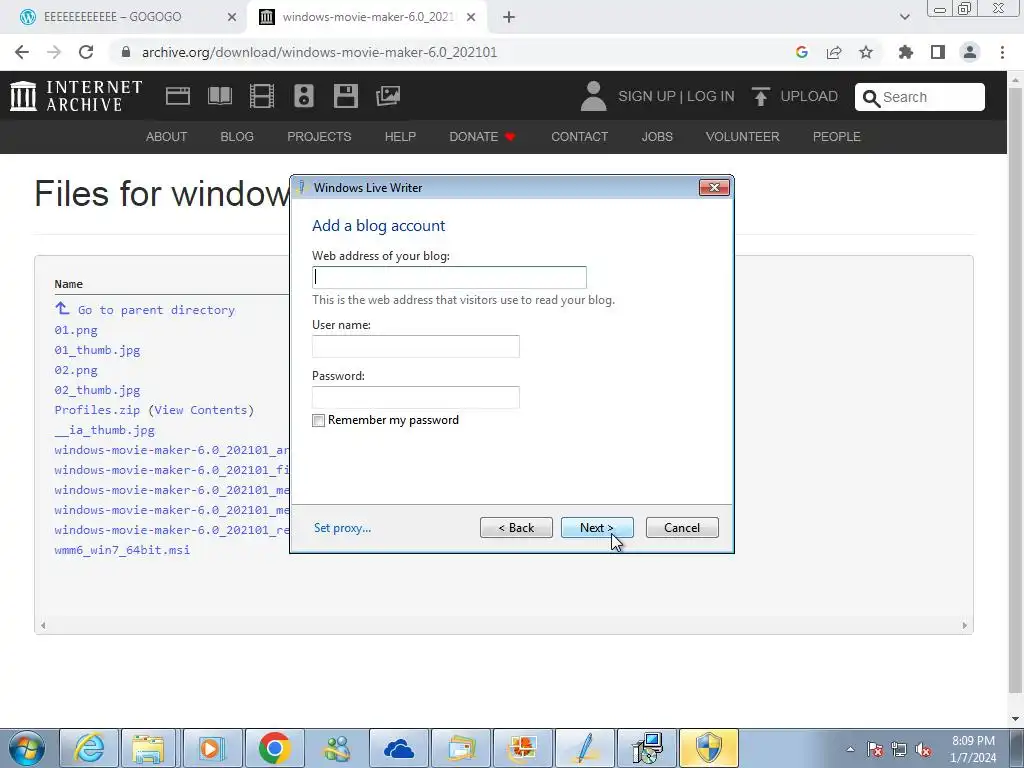Image resolution: width=1024 pixels, height=768 pixels.
Task: Toggle the Chrome side panel icon
Action: [x=938, y=52]
